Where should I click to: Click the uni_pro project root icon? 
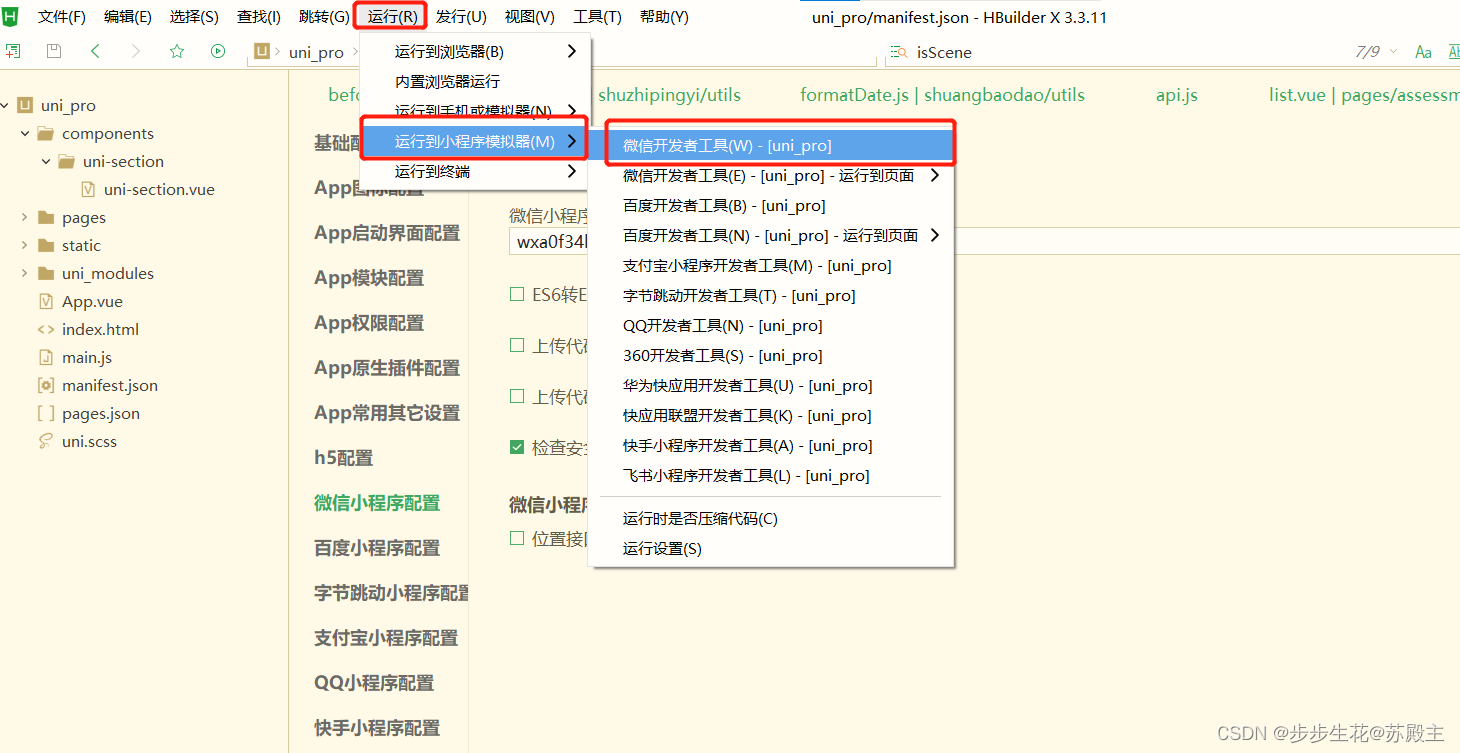[25, 105]
